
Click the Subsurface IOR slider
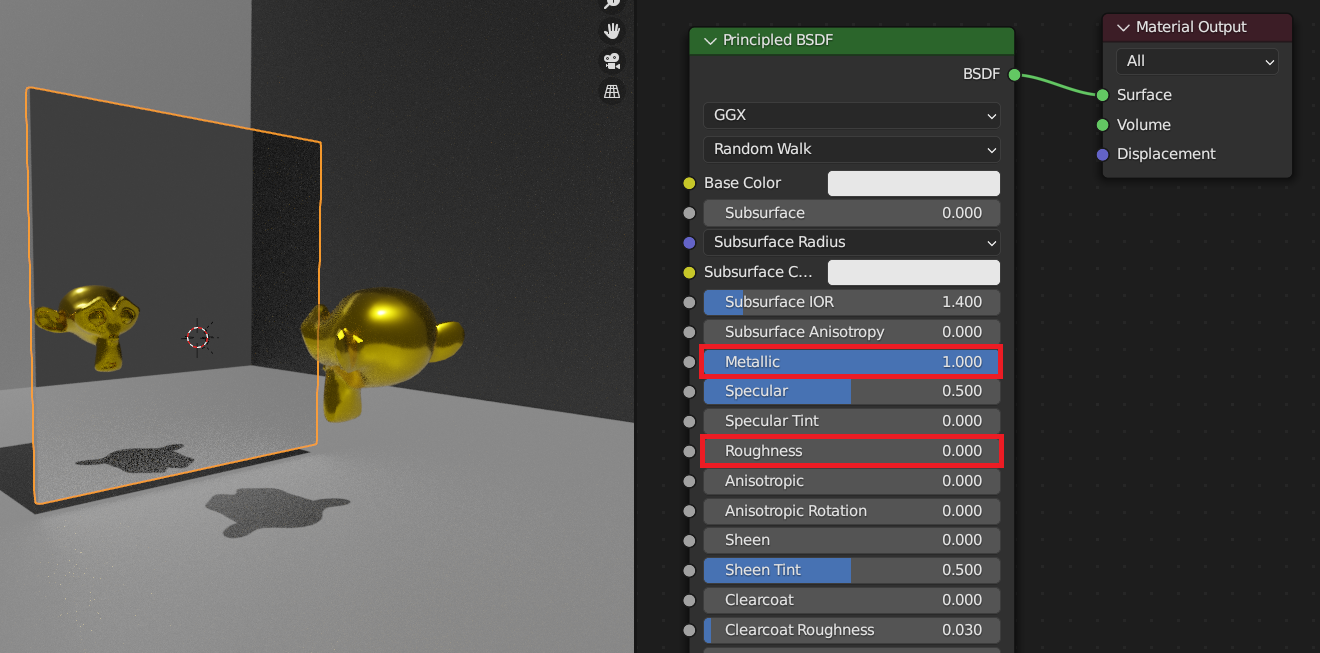851,302
